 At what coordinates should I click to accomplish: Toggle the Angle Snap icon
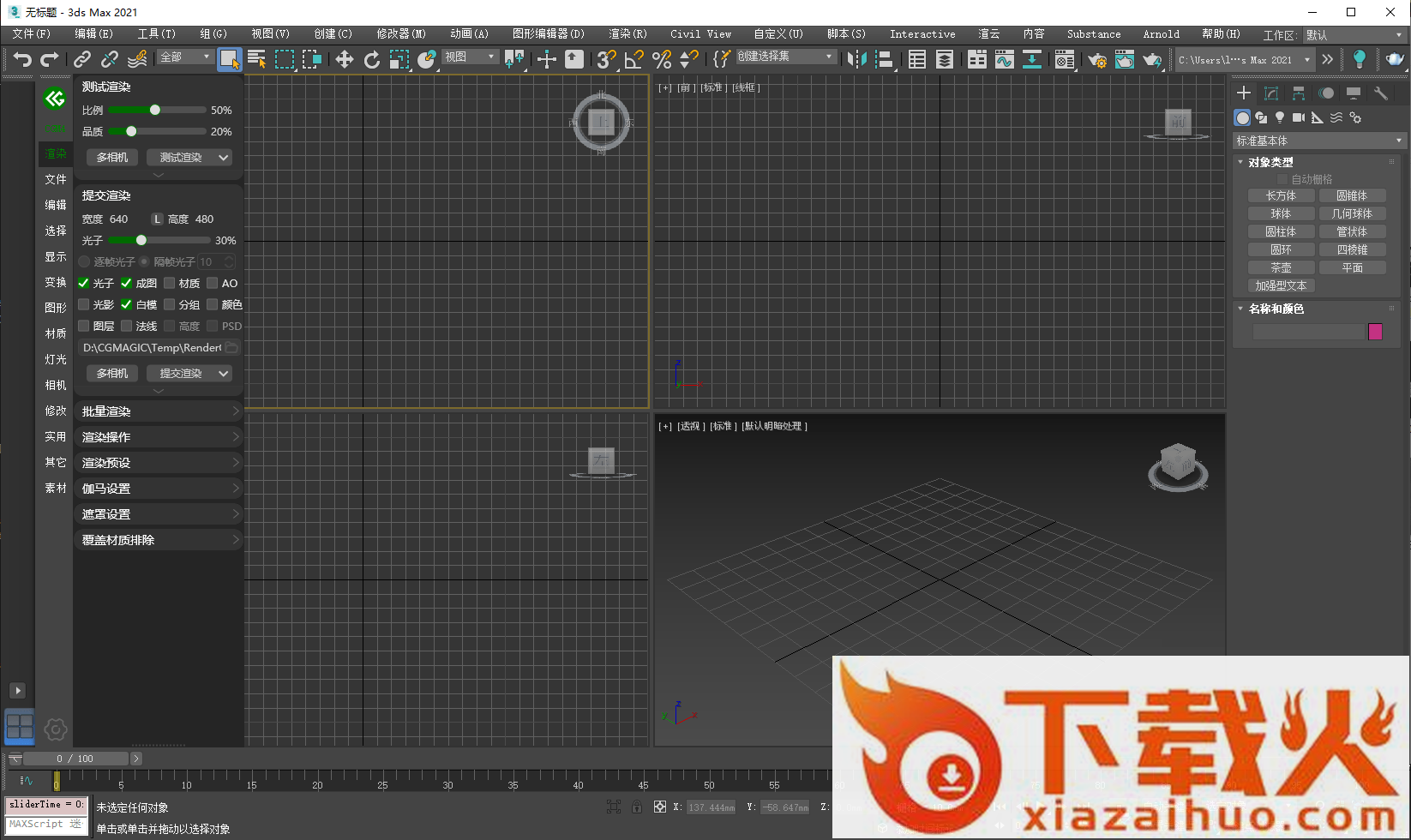[x=634, y=59]
